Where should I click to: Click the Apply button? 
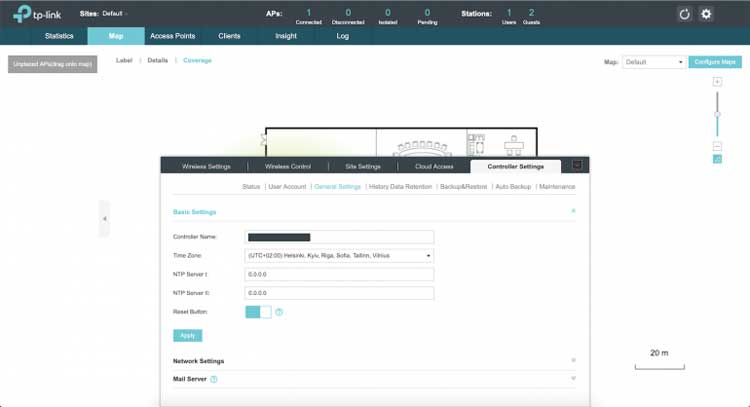pos(187,335)
